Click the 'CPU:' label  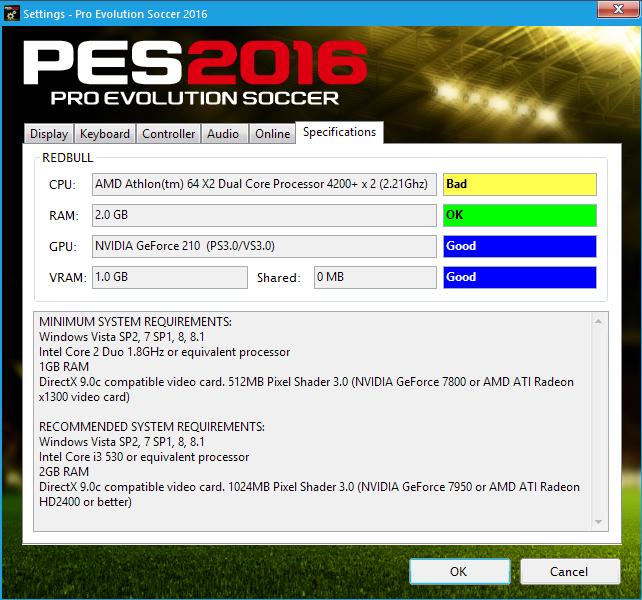click(62, 185)
